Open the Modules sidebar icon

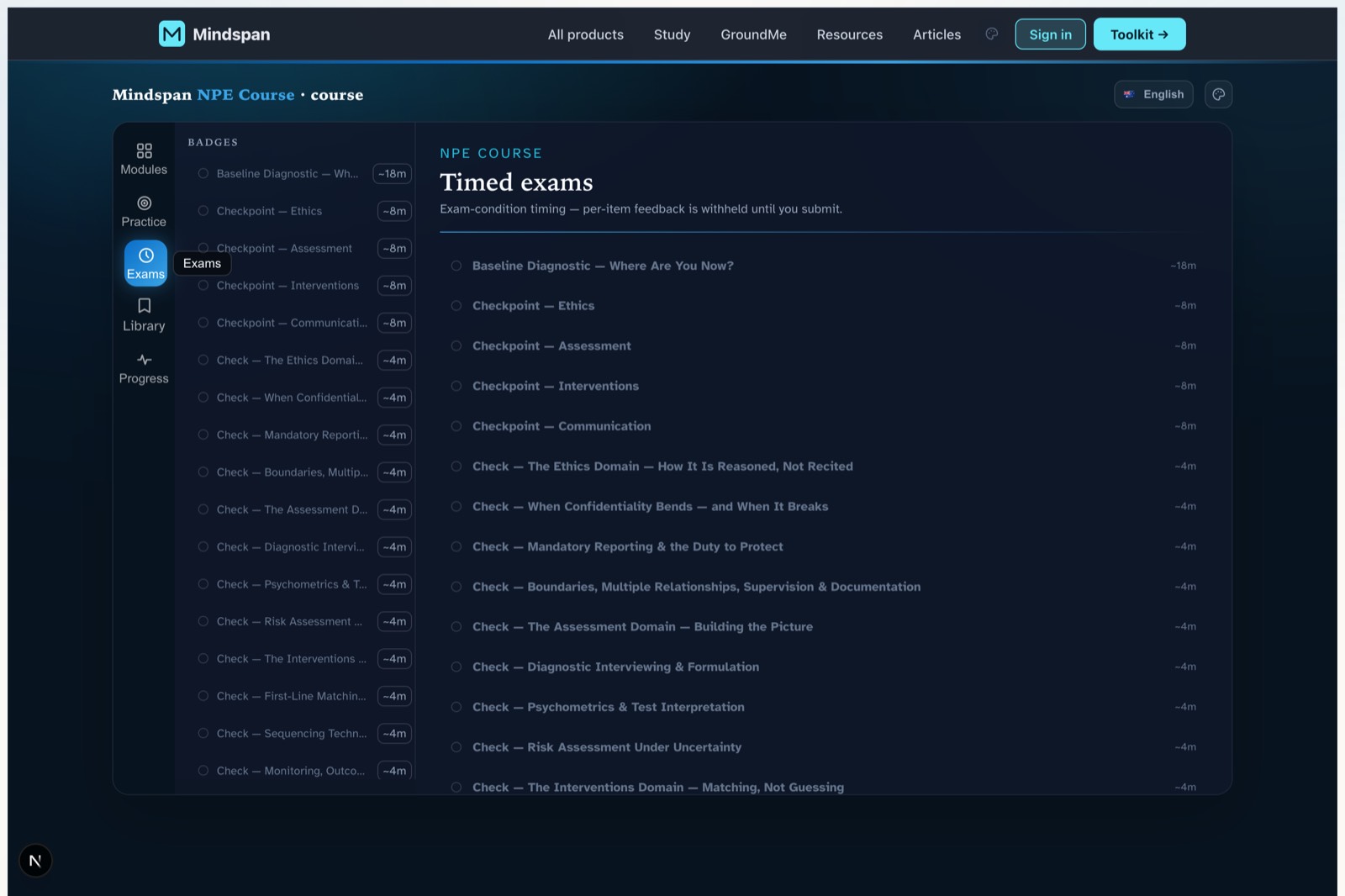[144, 150]
